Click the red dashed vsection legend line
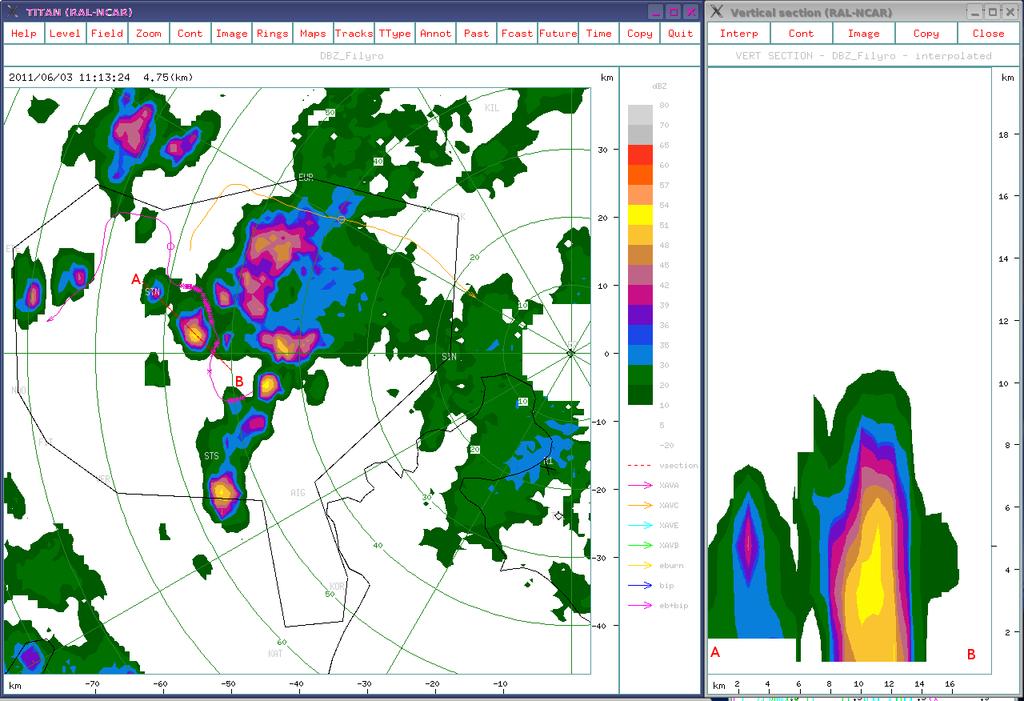Viewport: 1024px width, 701px height. point(640,466)
